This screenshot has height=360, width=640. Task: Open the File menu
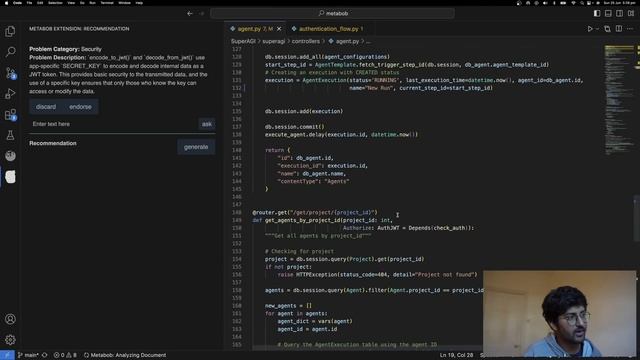pyautogui.click(x=29, y=3)
